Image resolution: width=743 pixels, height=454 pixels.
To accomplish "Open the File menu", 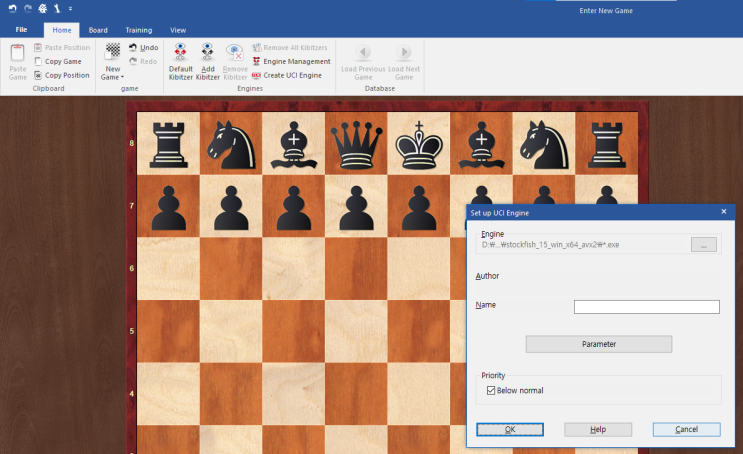I will point(21,29).
